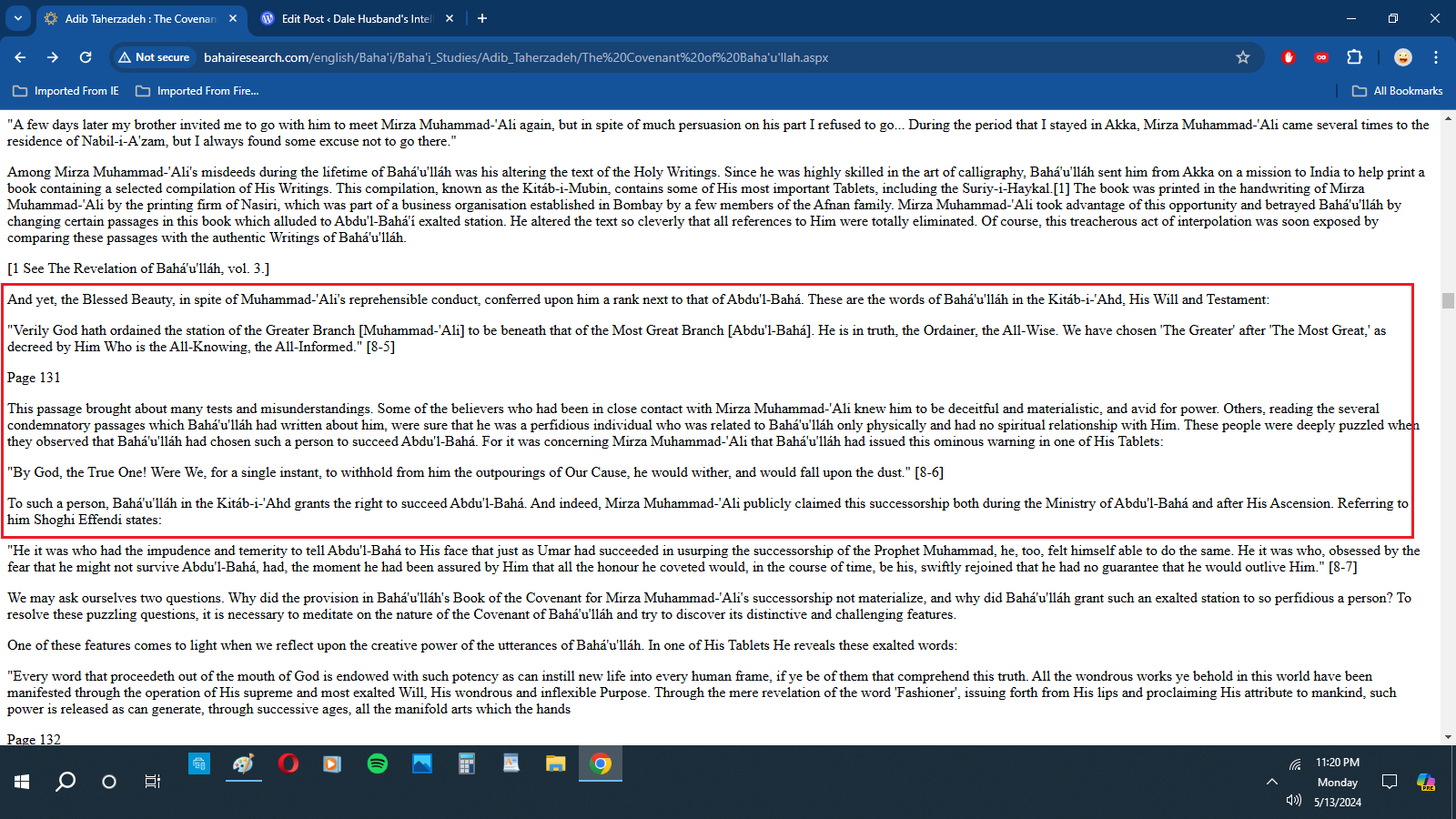Image resolution: width=1456 pixels, height=819 pixels.
Task: Open All Bookmarks folder
Action: pyautogui.click(x=1397, y=91)
